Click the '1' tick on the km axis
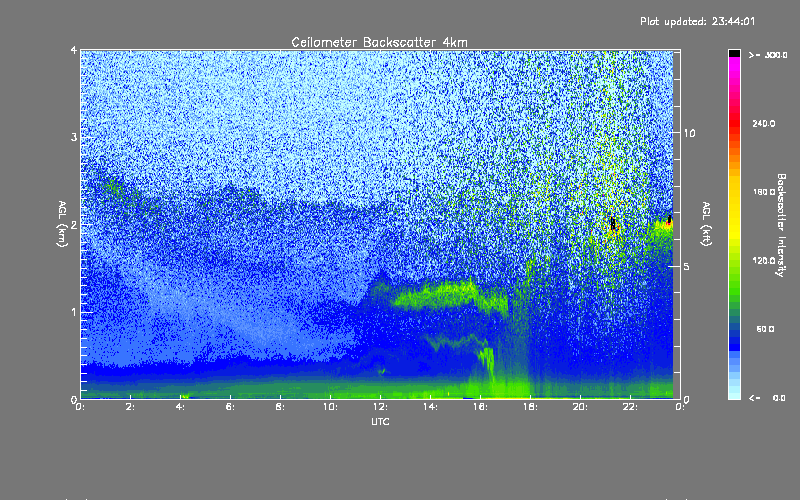 (x=73, y=312)
